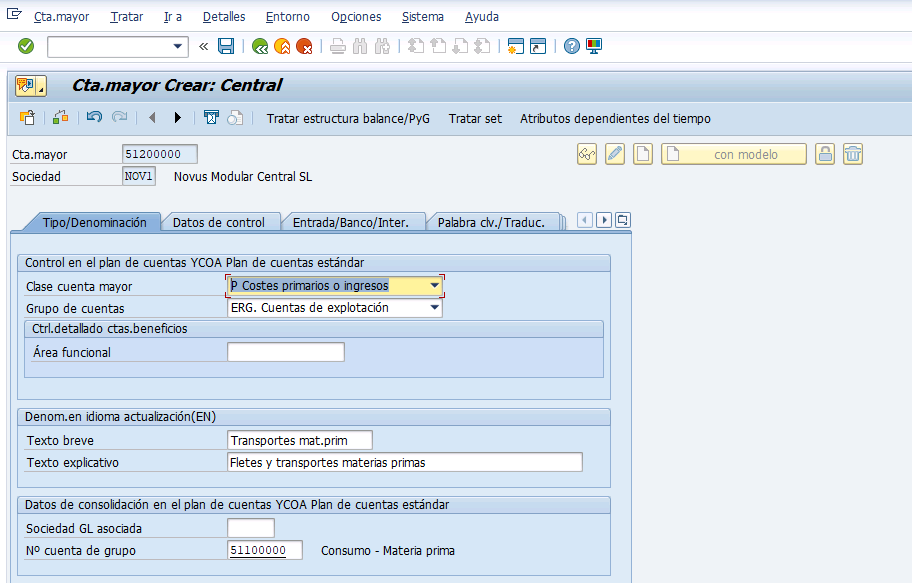The image size is (912, 583).
Task: Click the other G/L account toolbar icon
Action: point(27,118)
